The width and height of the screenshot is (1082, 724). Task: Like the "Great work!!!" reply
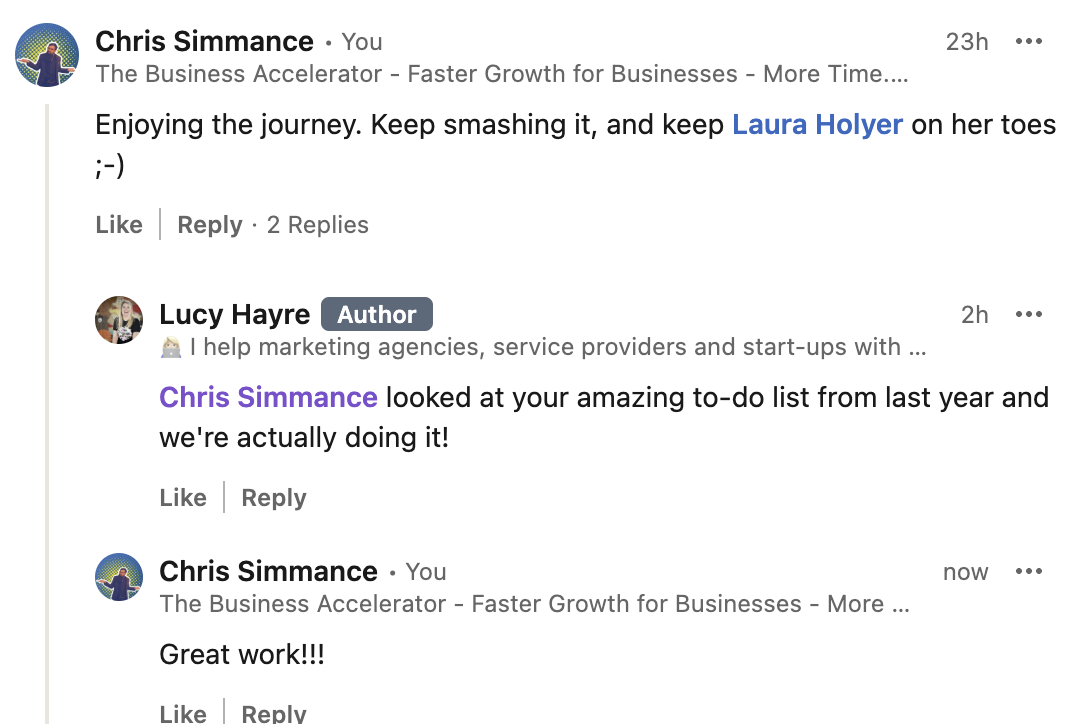[183, 712]
